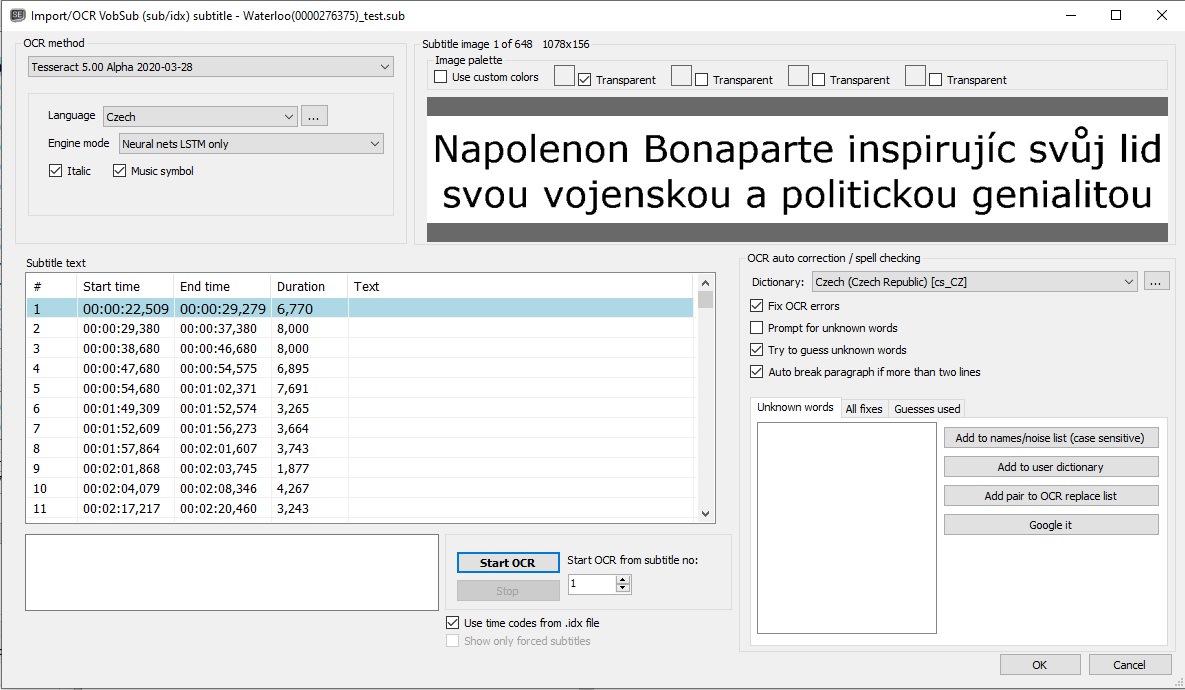Select subtitle row starting 00:00:29,380

(x=360, y=329)
